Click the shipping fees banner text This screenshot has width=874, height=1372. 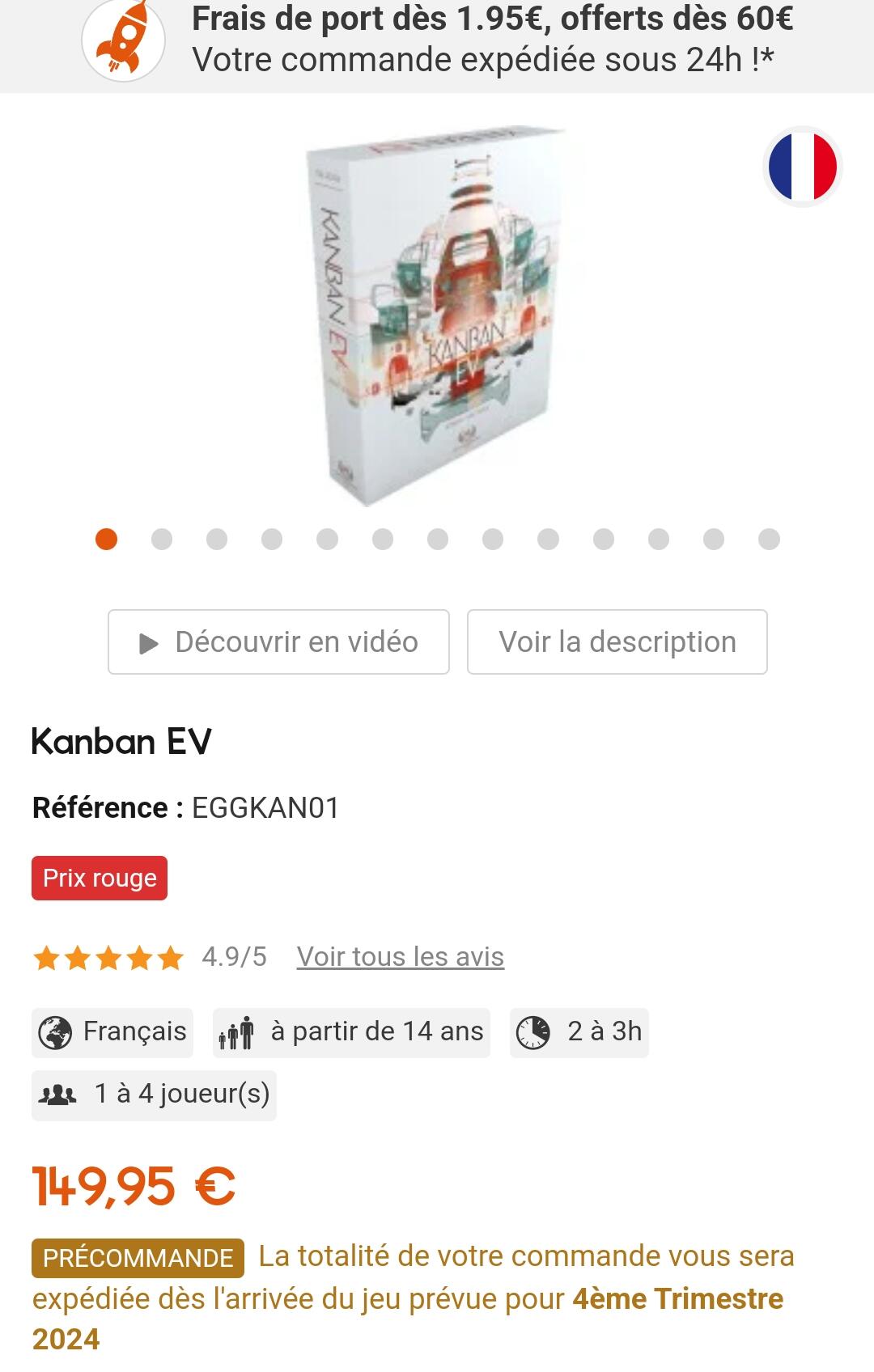click(492, 39)
